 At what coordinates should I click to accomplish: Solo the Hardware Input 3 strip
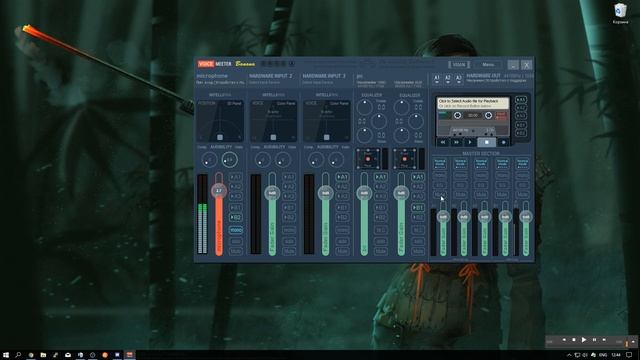[342, 241]
